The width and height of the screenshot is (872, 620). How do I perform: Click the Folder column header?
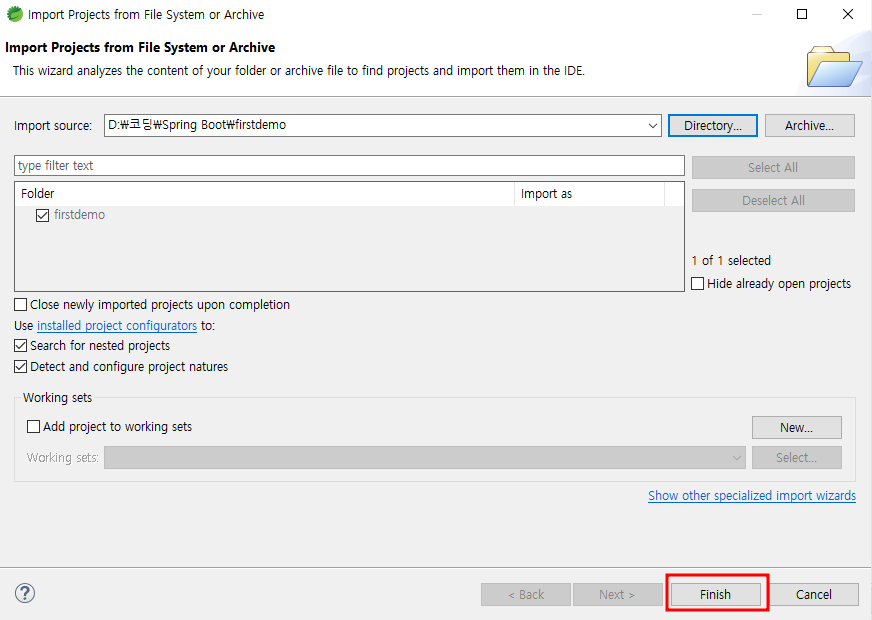click(x=264, y=194)
